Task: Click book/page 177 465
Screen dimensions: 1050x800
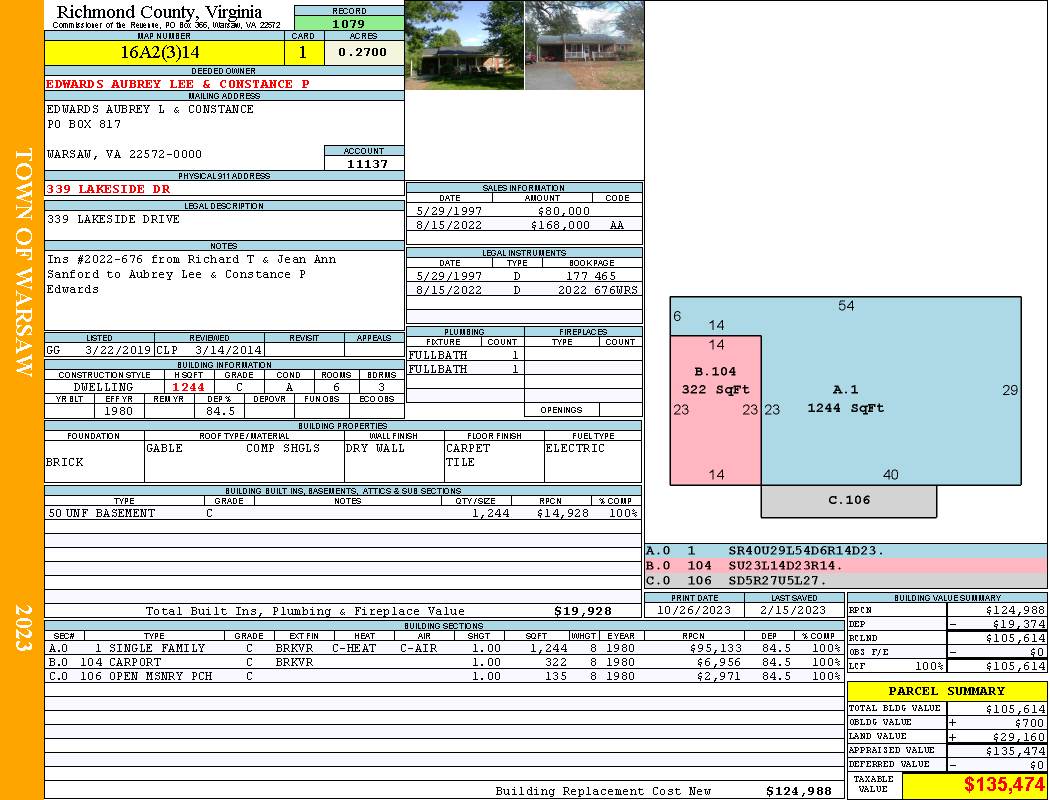Action: (591, 276)
